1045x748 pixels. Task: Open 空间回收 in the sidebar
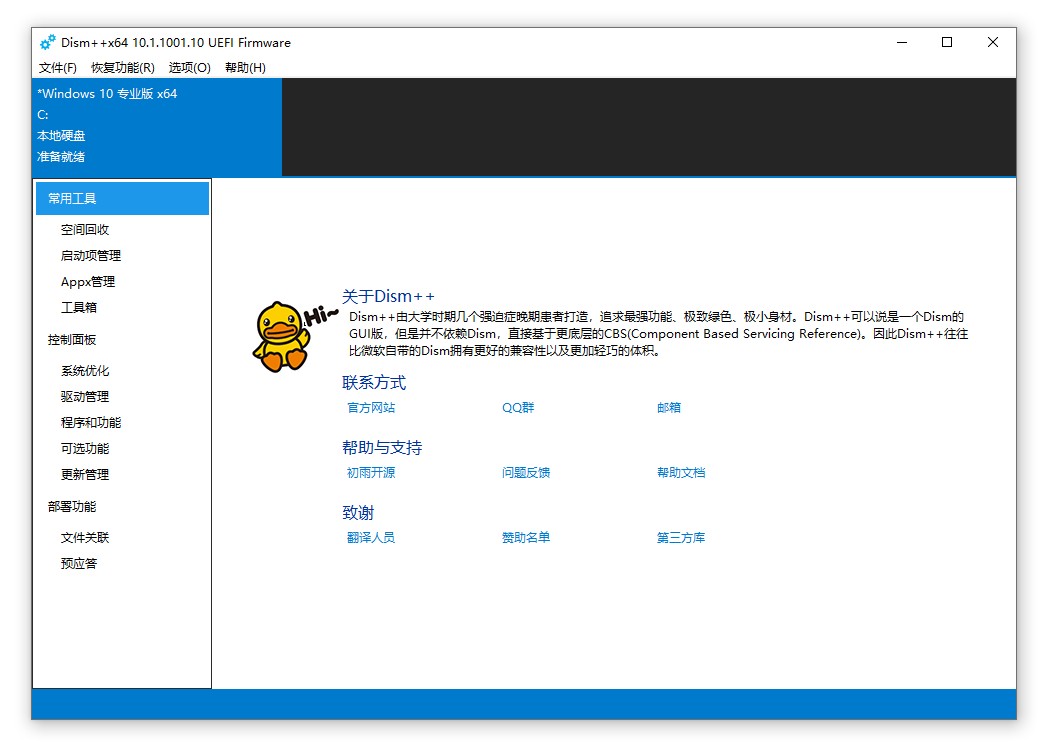coord(85,229)
